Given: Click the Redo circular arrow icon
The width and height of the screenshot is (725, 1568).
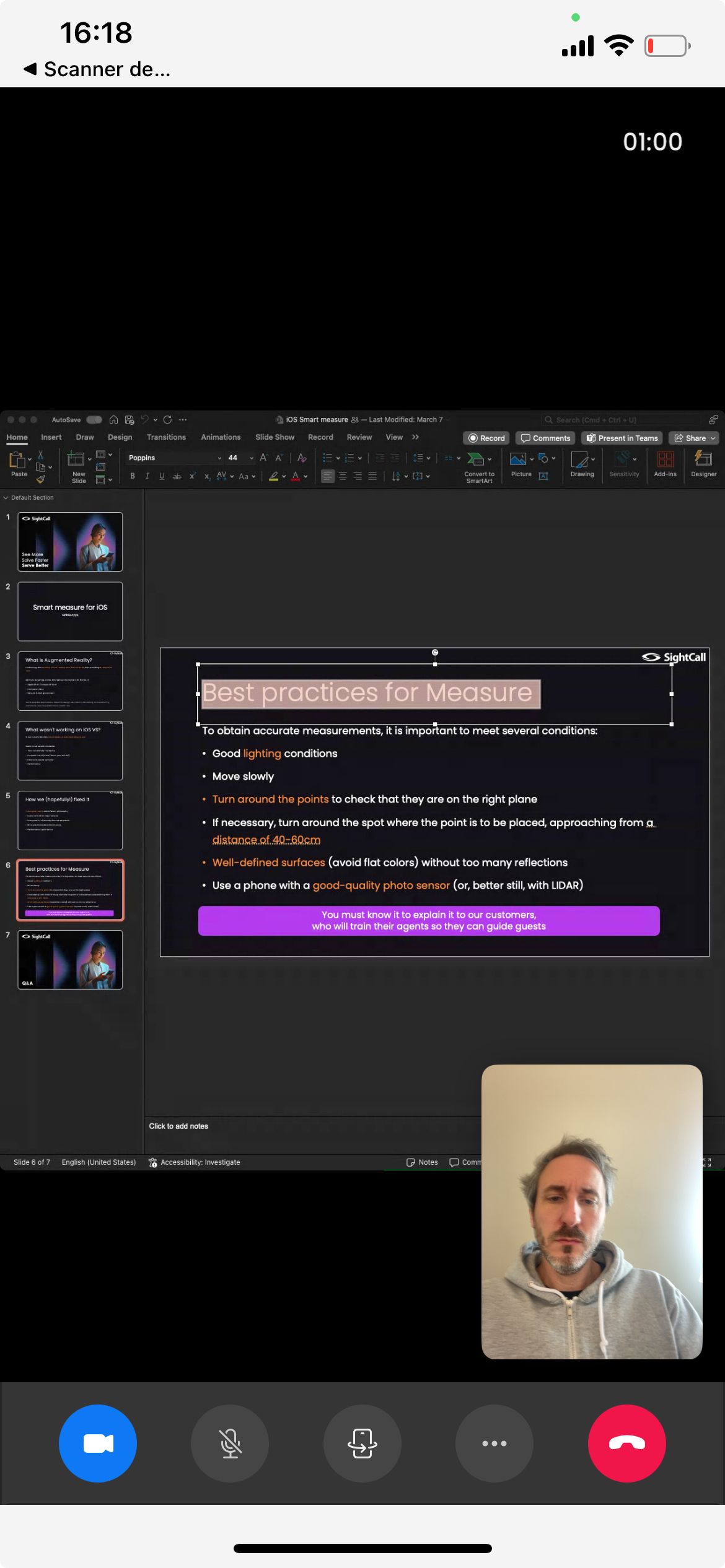Looking at the screenshot, I should click(167, 419).
